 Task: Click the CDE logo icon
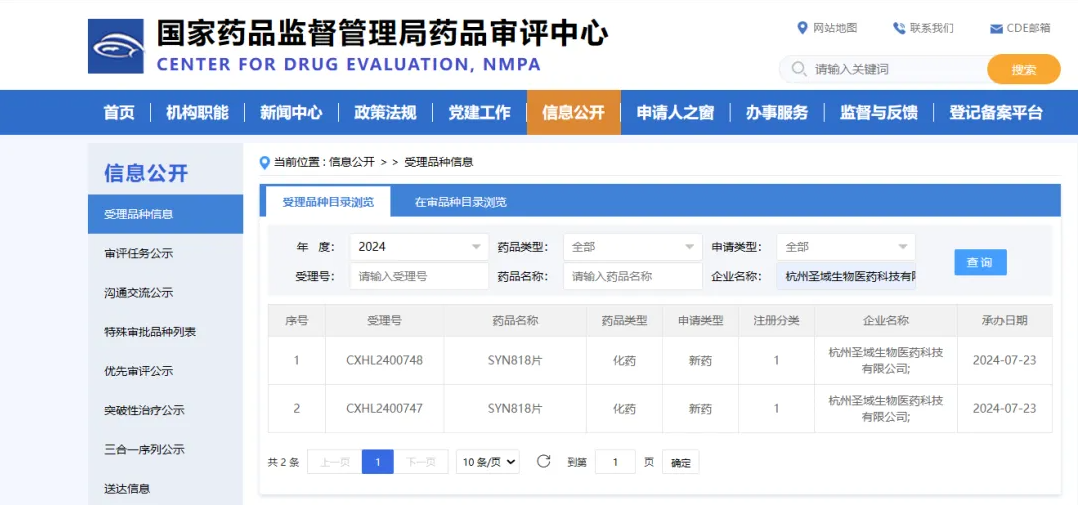pyautogui.click(x=116, y=46)
